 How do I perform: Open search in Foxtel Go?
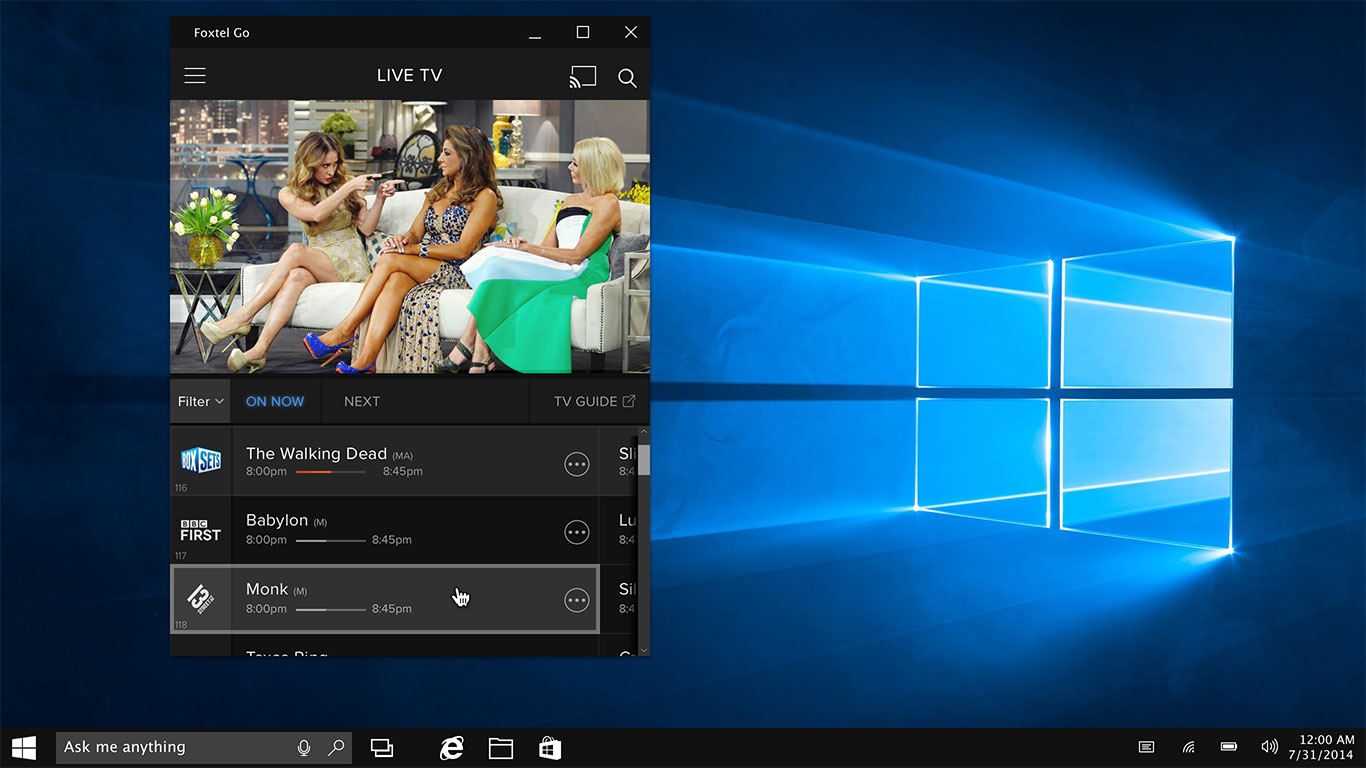[627, 78]
